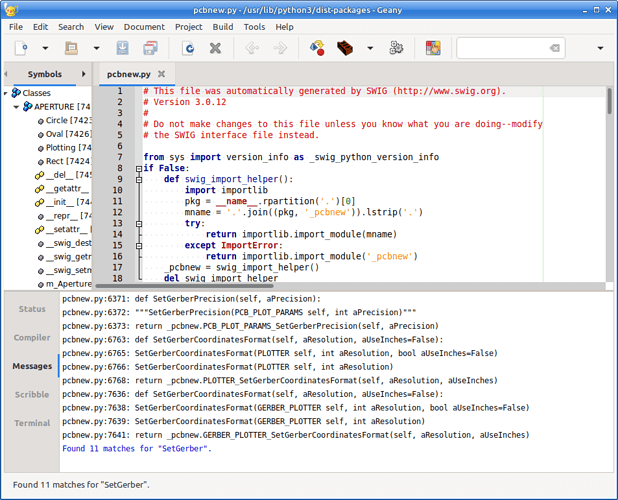This screenshot has height=500, width=618.
Task: Click line number 7 in margin
Action: point(120,157)
